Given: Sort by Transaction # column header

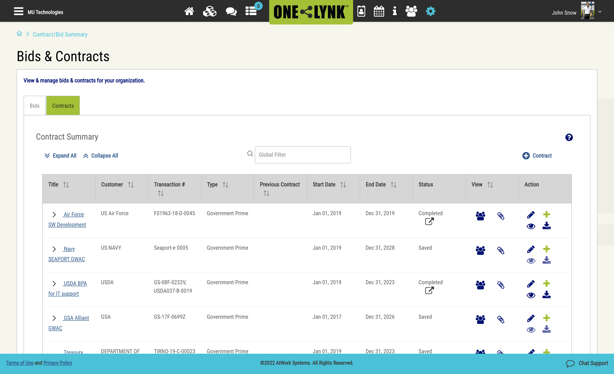Looking at the screenshot, I should 160,193.
